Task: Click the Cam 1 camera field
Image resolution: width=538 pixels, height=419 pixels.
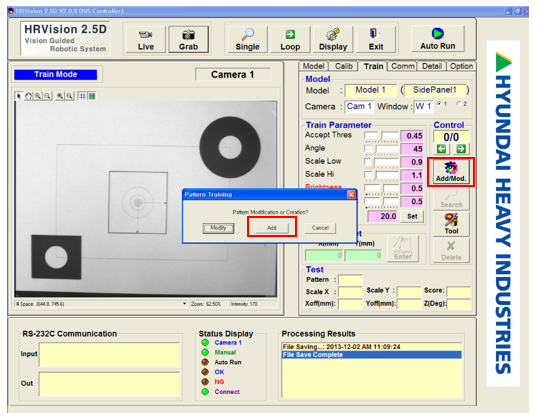Action: click(359, 106)
